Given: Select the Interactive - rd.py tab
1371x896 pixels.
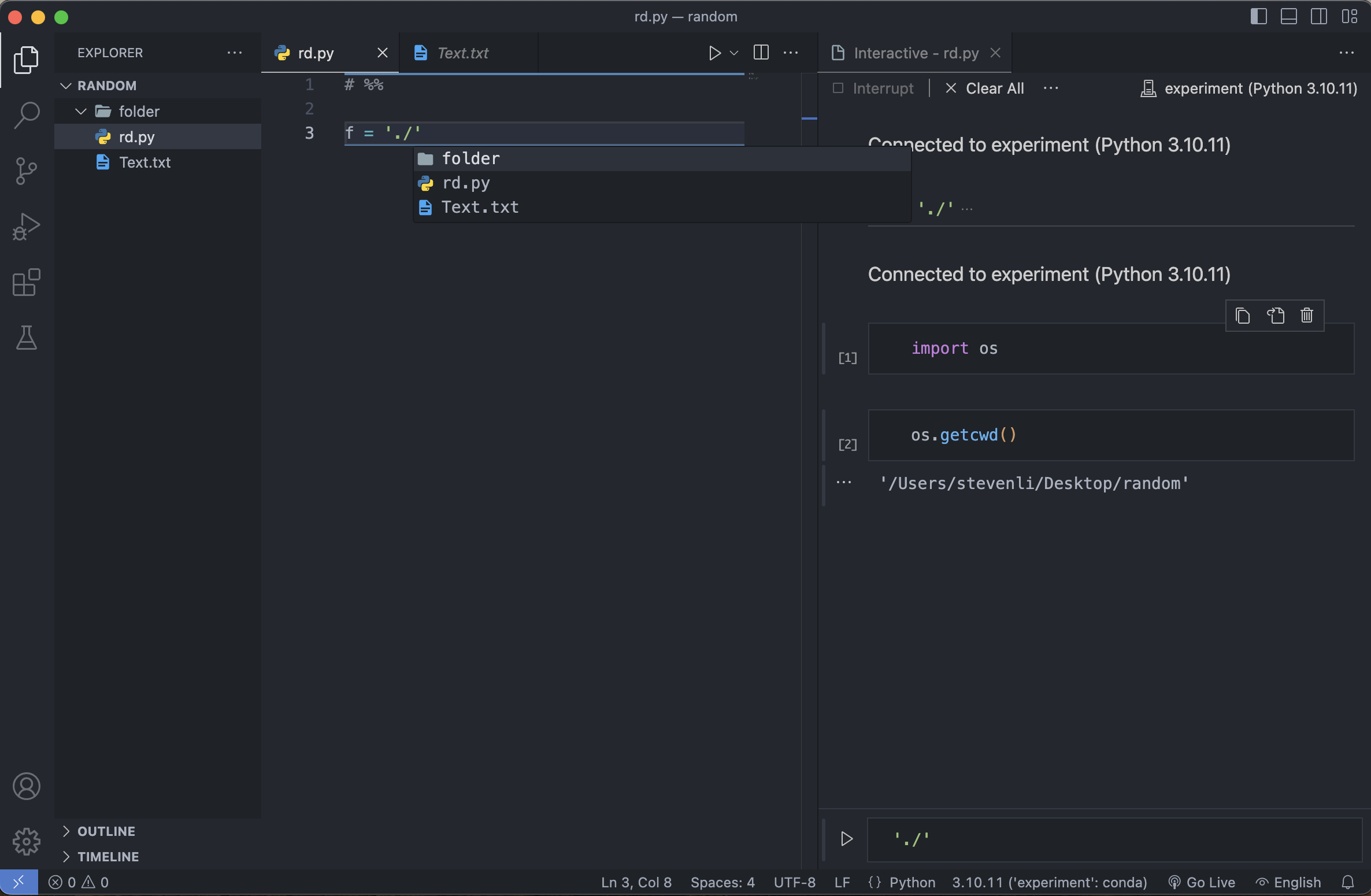Looking at the screenshot, I should 916,53.
